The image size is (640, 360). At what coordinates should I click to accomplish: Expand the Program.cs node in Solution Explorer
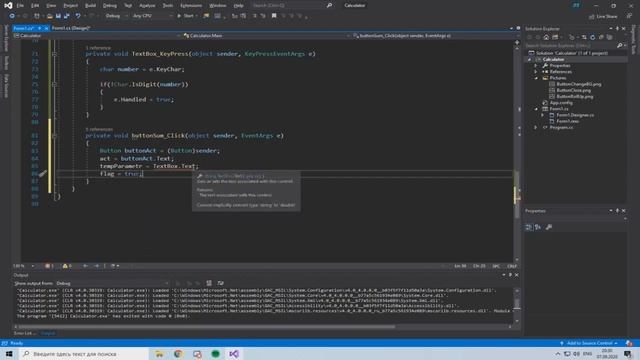coord(536,127)
